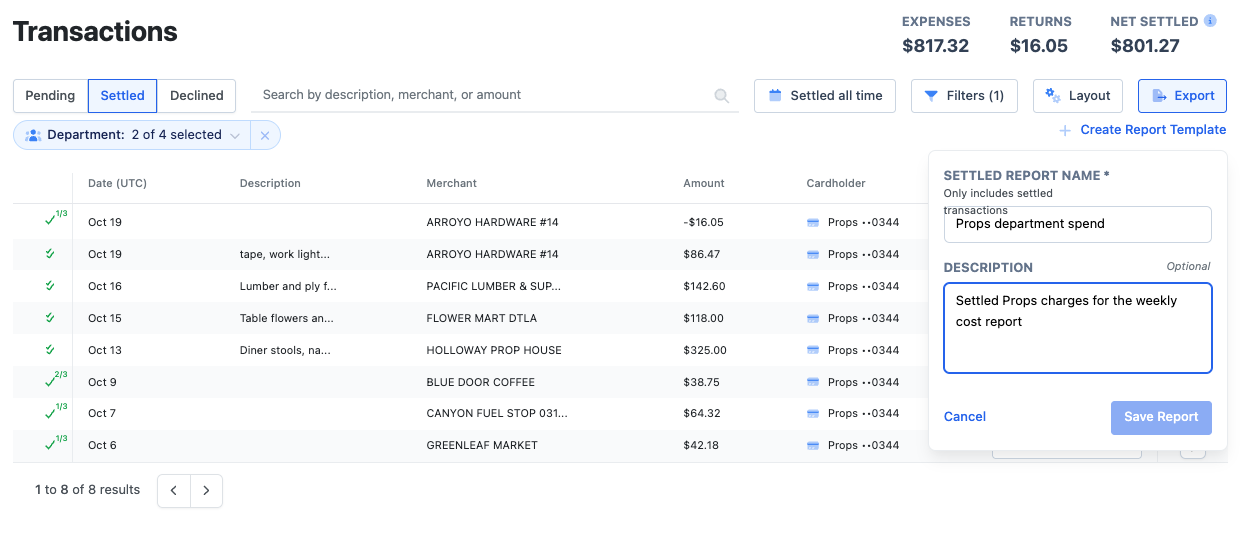The height and width of the screenshot is (560, 1240).
Task: Select the PACIFIC LUMBER & SUP... merchant cell
Action: coord(494,286)
